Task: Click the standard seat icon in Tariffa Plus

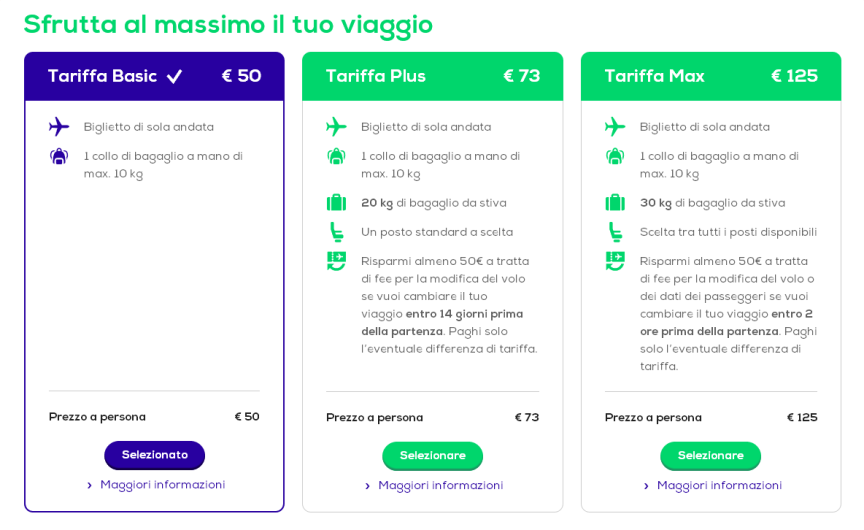Action: tap(336, 232)
